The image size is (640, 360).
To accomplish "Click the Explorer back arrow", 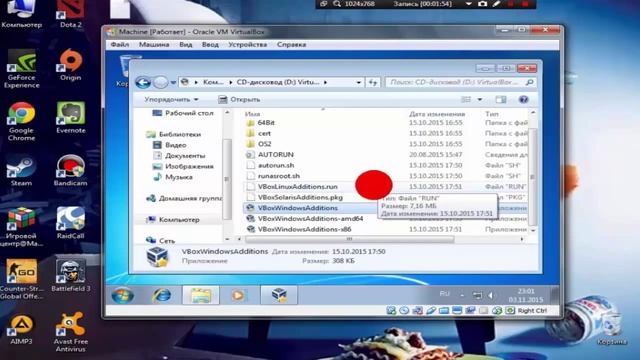I will (143, 83).
